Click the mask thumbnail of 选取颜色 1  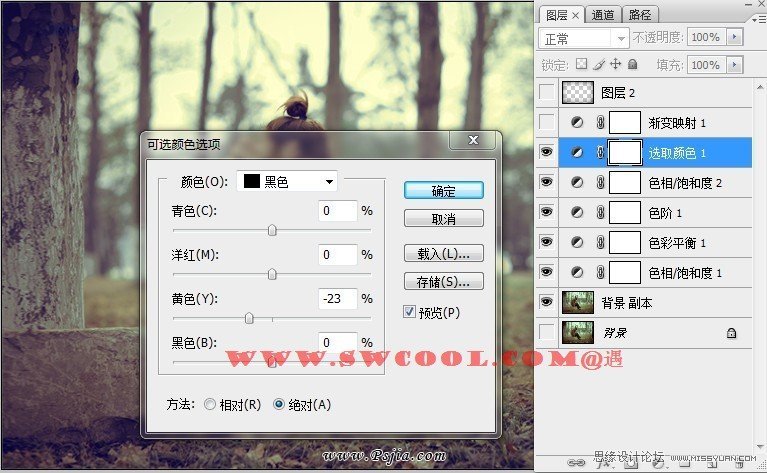pyautogui.click(x=625, y=153)
